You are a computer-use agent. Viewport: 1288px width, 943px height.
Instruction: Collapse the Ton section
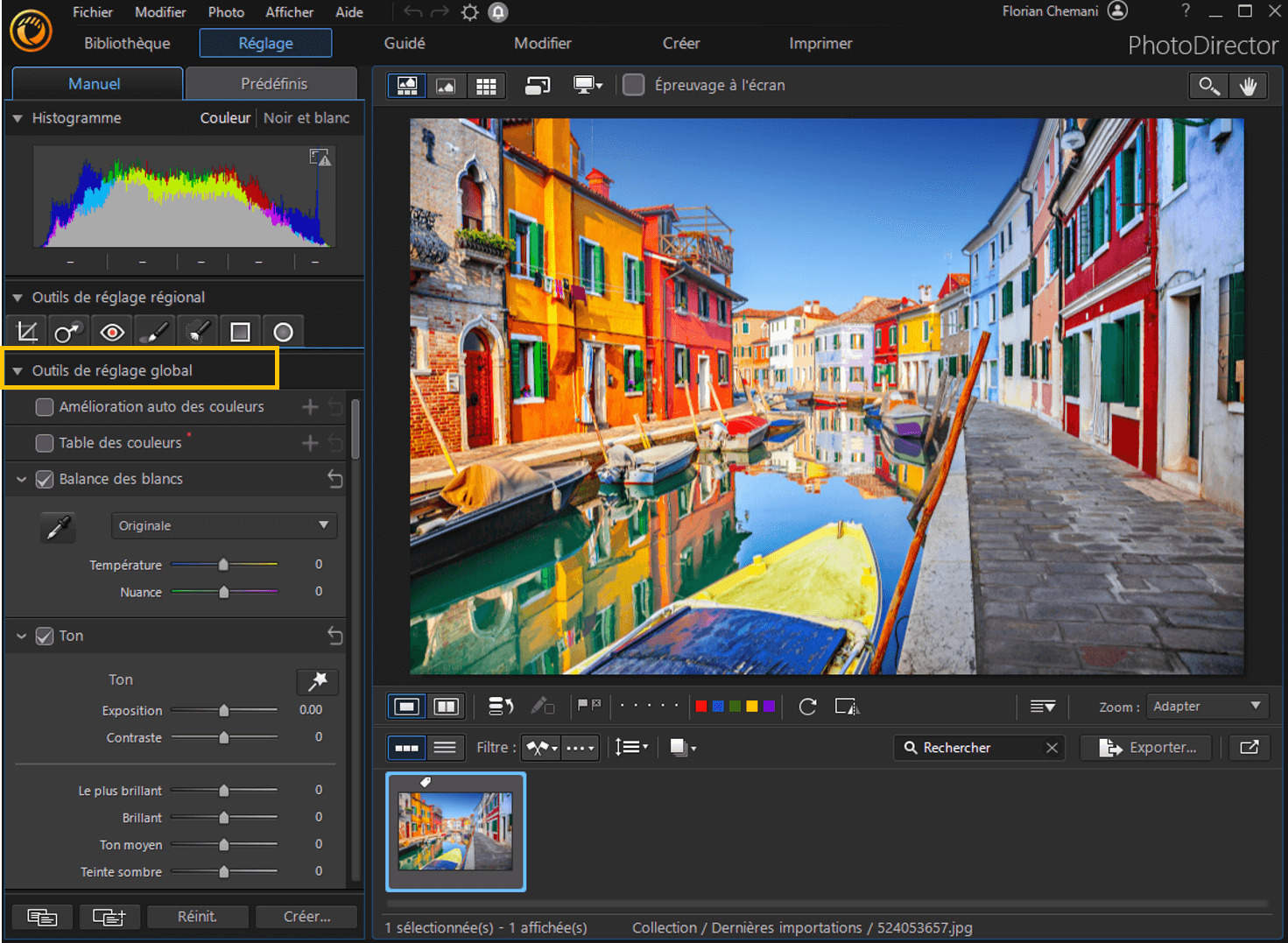point(21,636)
